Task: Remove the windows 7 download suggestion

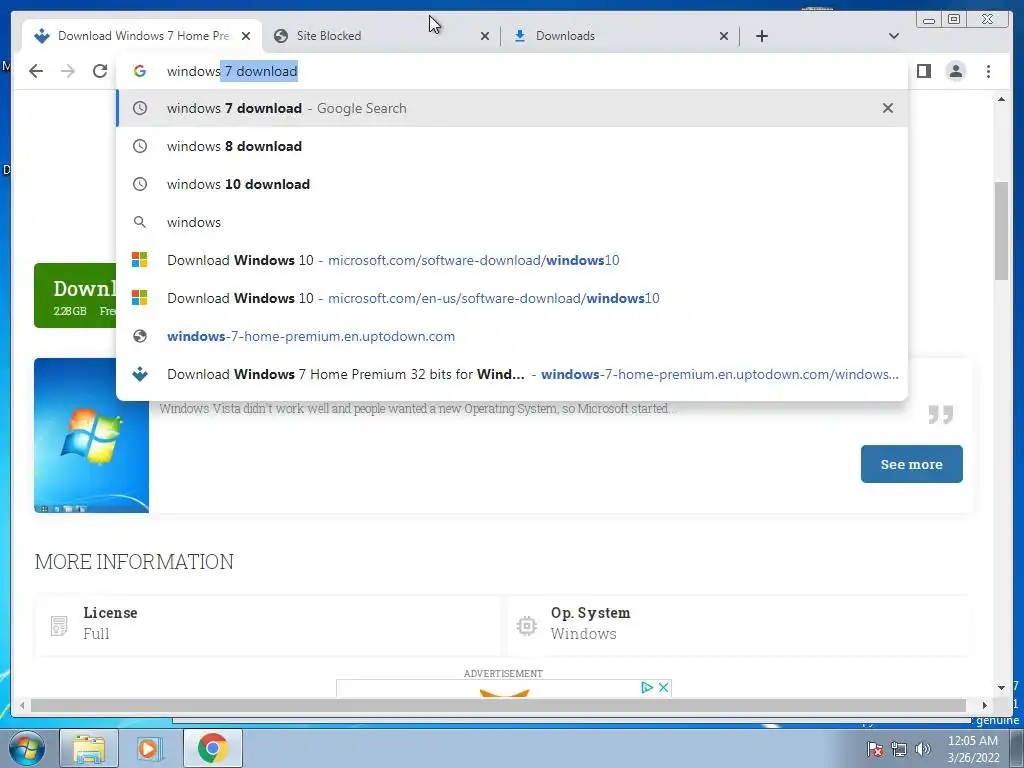Action: click(x=888, y=108)
